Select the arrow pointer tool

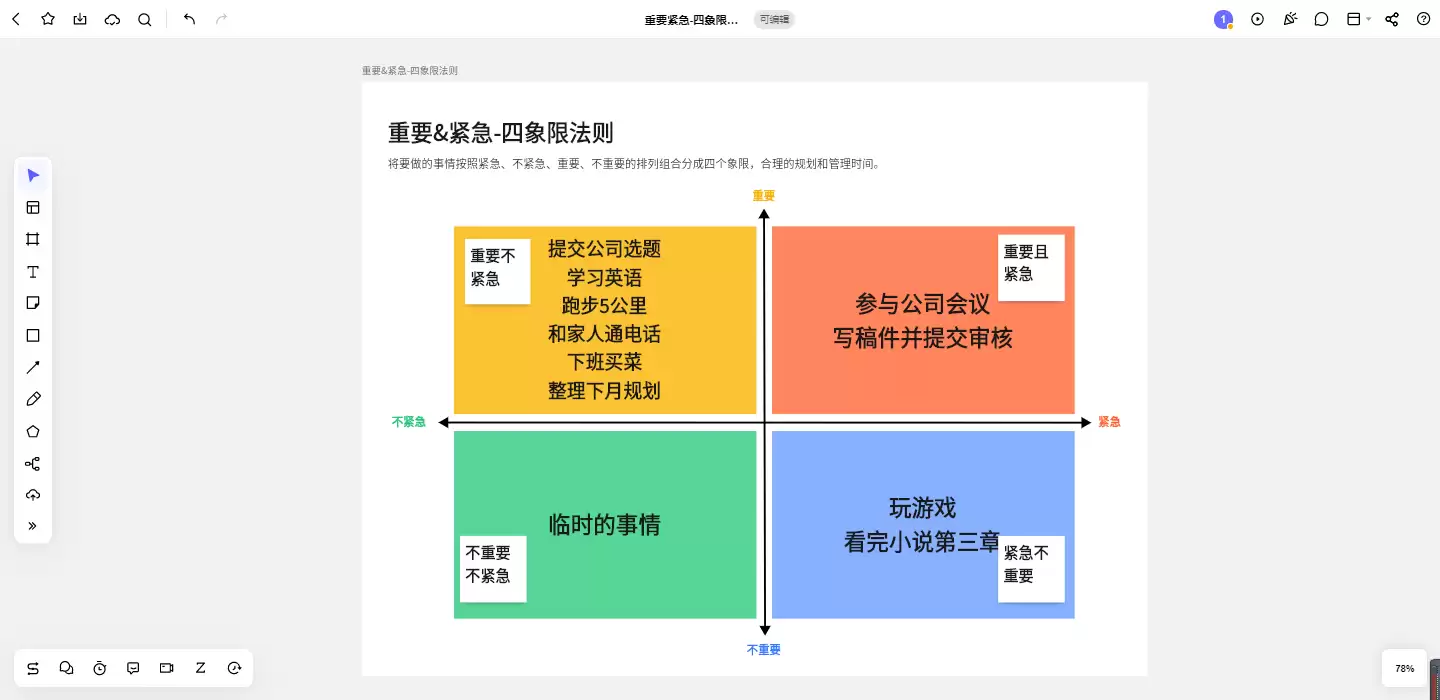pos(33,176)
